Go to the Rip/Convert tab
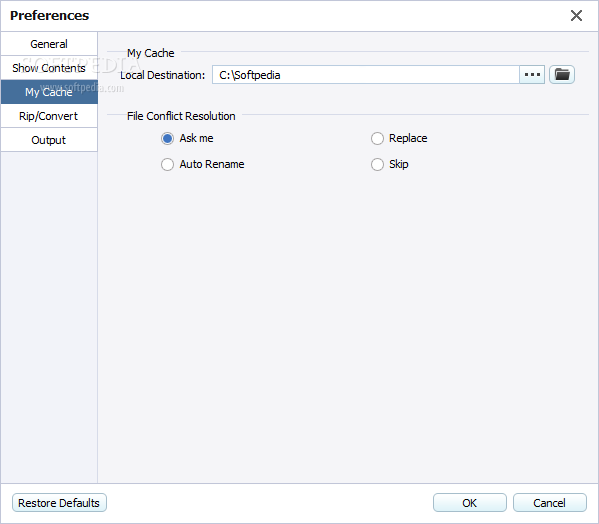 tap(49, 116)
